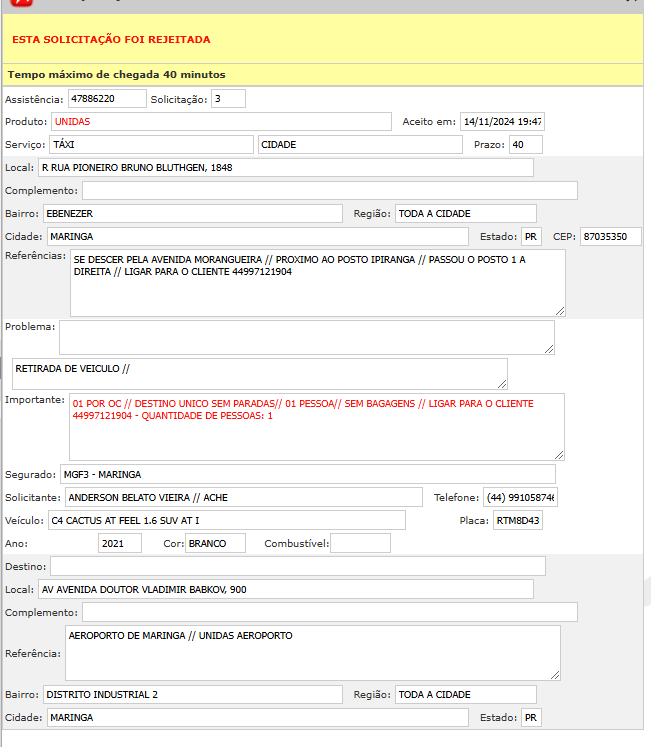Click the Prazo field with value 40
Screen dimensions: 651x747
click(526, 144)
